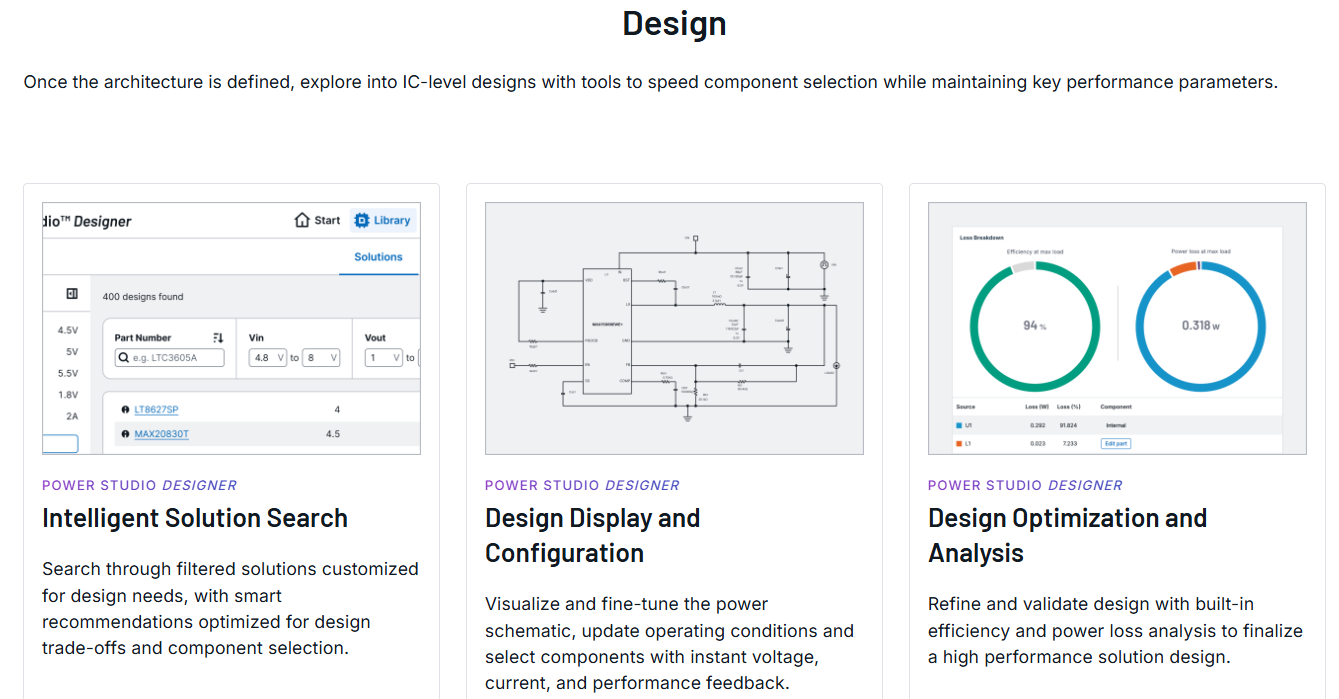Click the Start home icon
The width and height of the screenshot is (1339, 699).
[x=302, y=220]
